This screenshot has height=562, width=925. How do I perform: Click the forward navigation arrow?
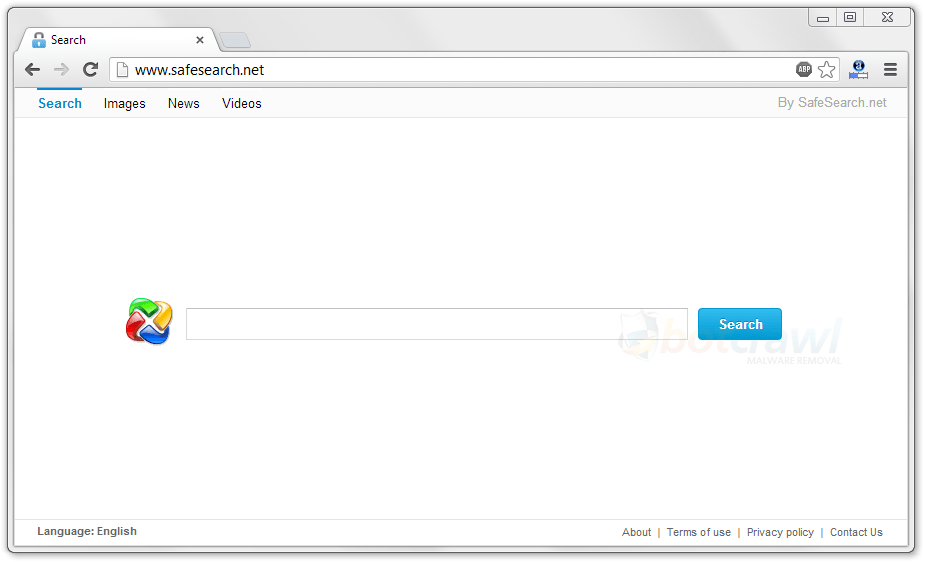click(x=61, y=70)
